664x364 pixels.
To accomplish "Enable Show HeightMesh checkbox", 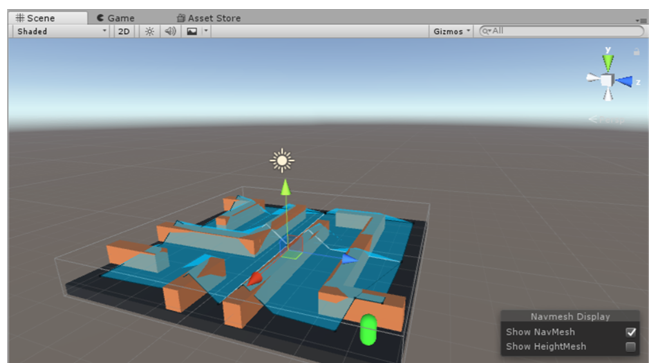I will coord(631,347).
